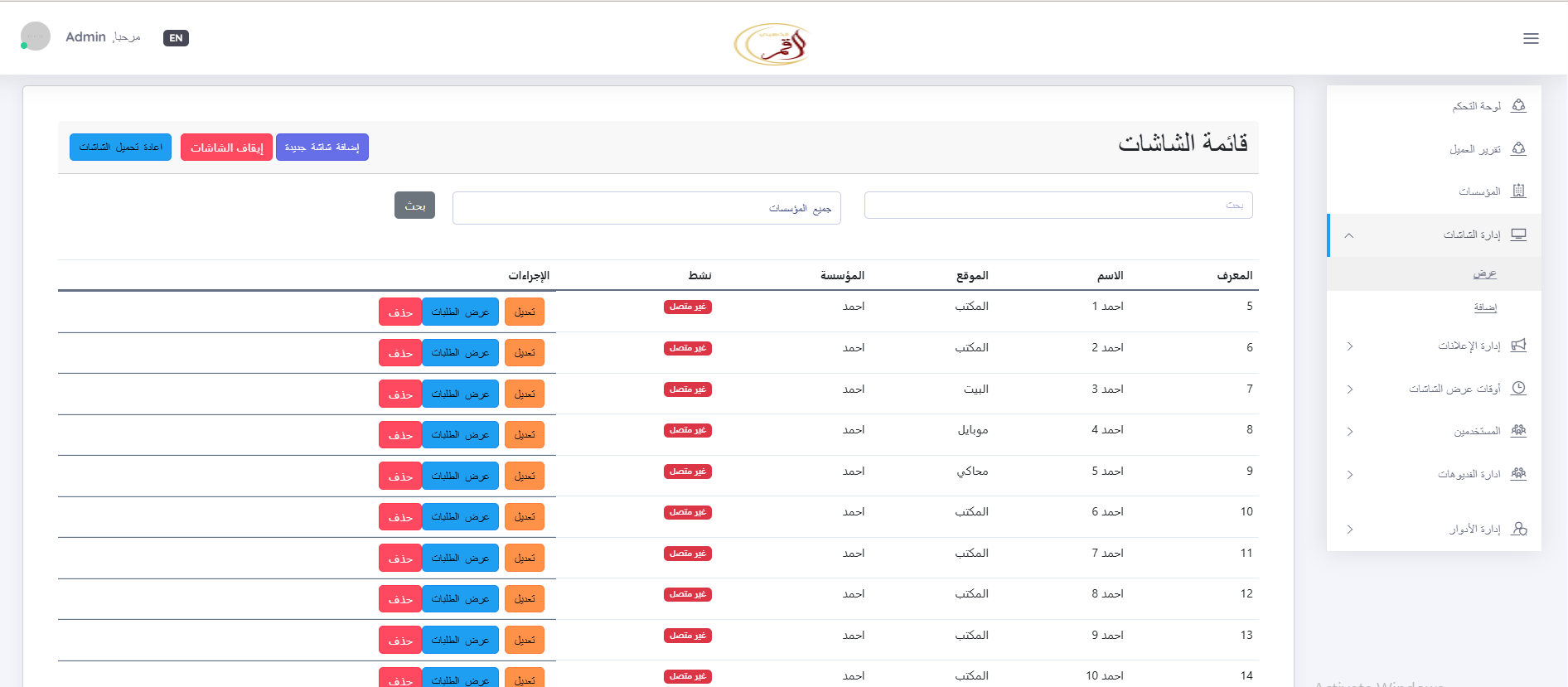Expand the users menu chevron
This screenshot has width=1568, height=687.
pos(1349,432)
